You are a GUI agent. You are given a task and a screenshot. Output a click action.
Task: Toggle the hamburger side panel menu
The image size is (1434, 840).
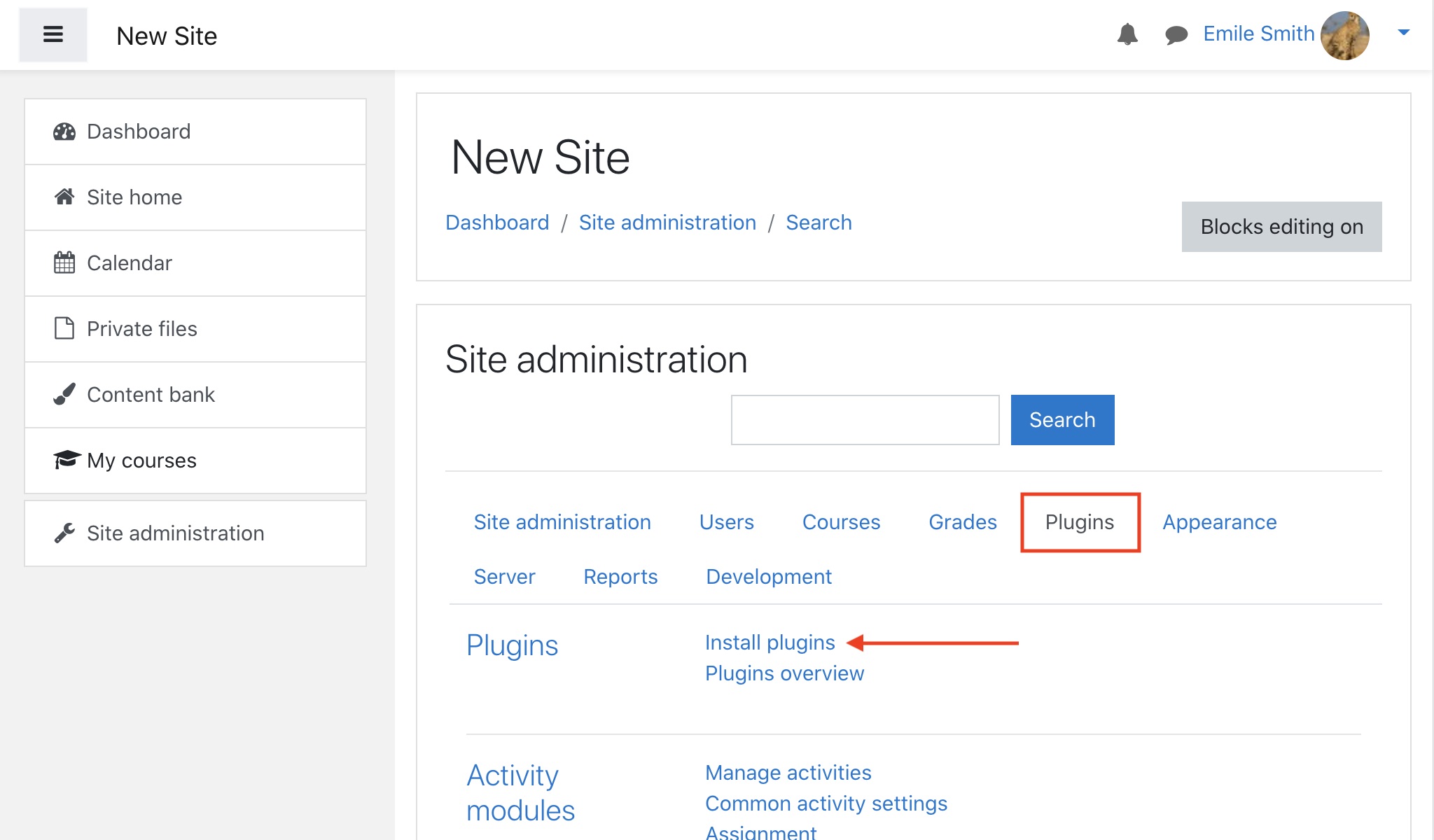point(53,34)
